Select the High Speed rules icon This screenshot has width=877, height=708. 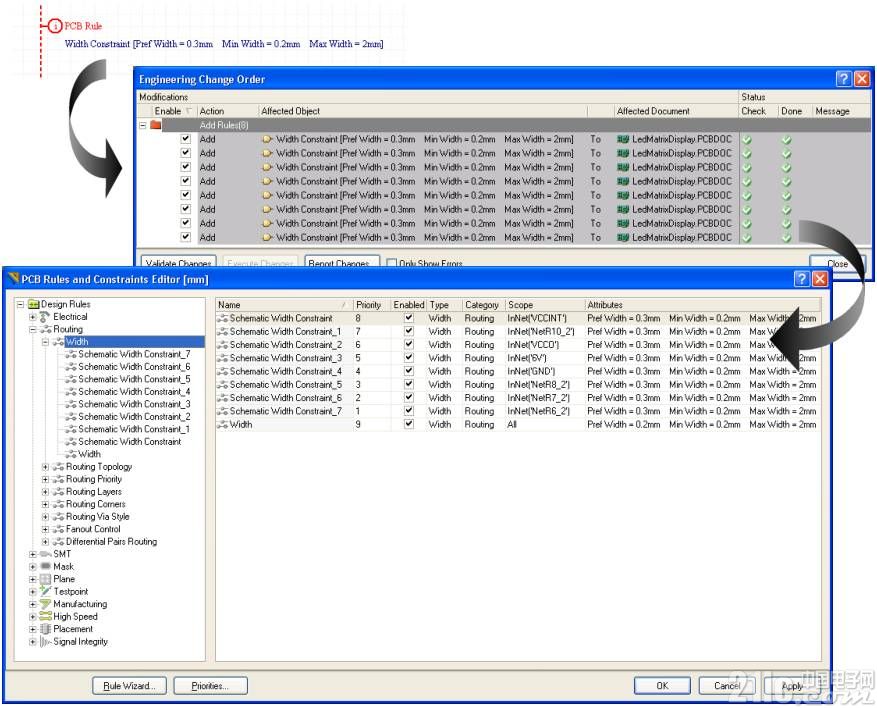[x=45, y=617]
